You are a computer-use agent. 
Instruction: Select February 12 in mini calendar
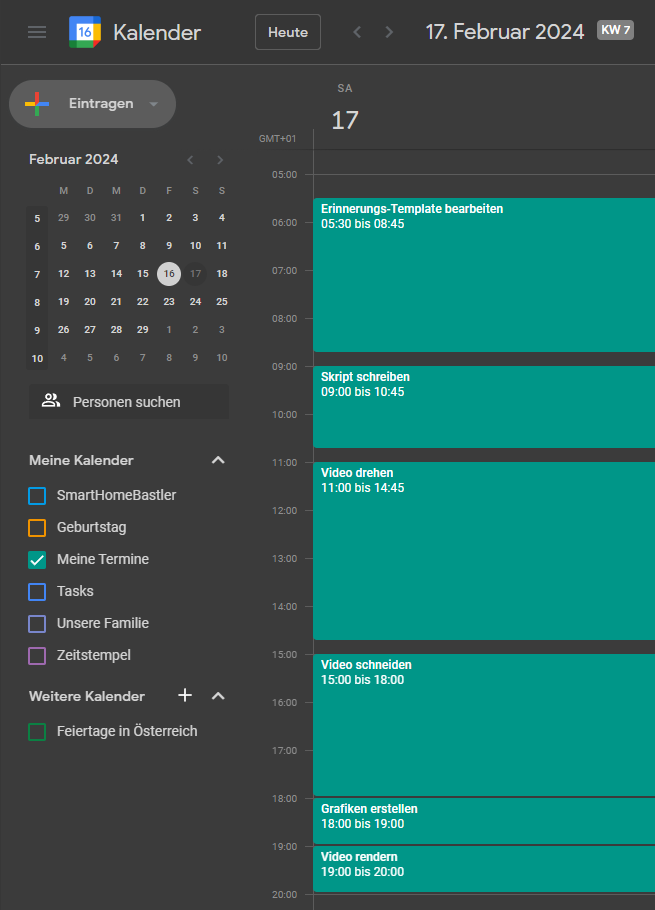click(64, 273)
